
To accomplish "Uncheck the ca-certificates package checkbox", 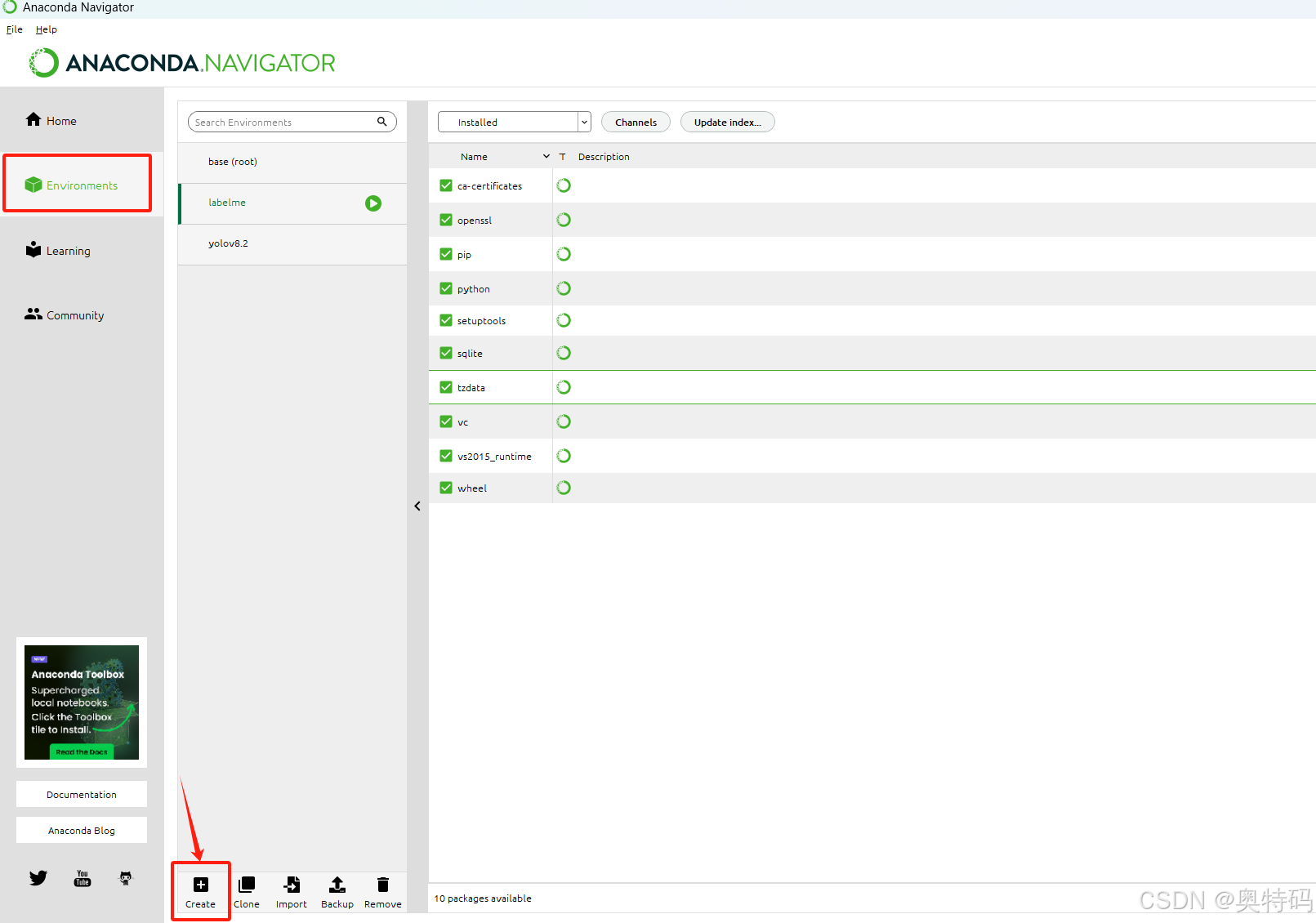I will 446,185.
